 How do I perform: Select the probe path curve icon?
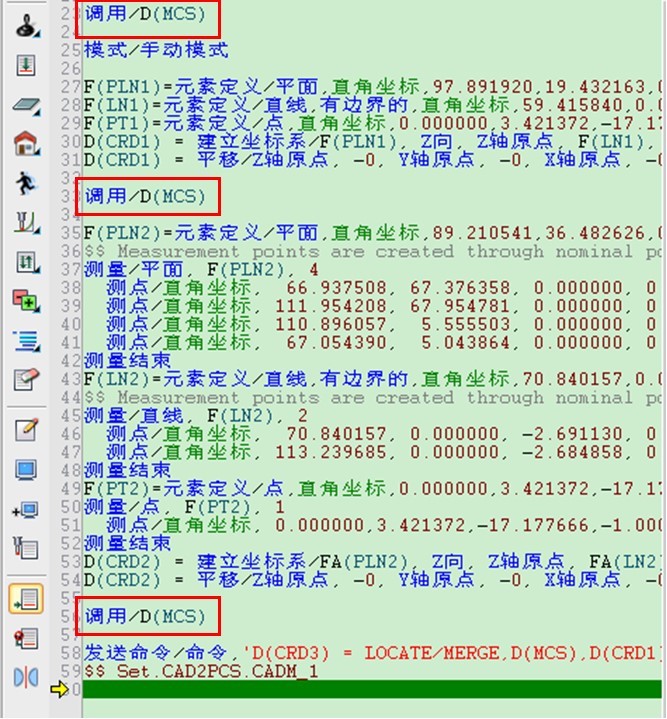25,222
